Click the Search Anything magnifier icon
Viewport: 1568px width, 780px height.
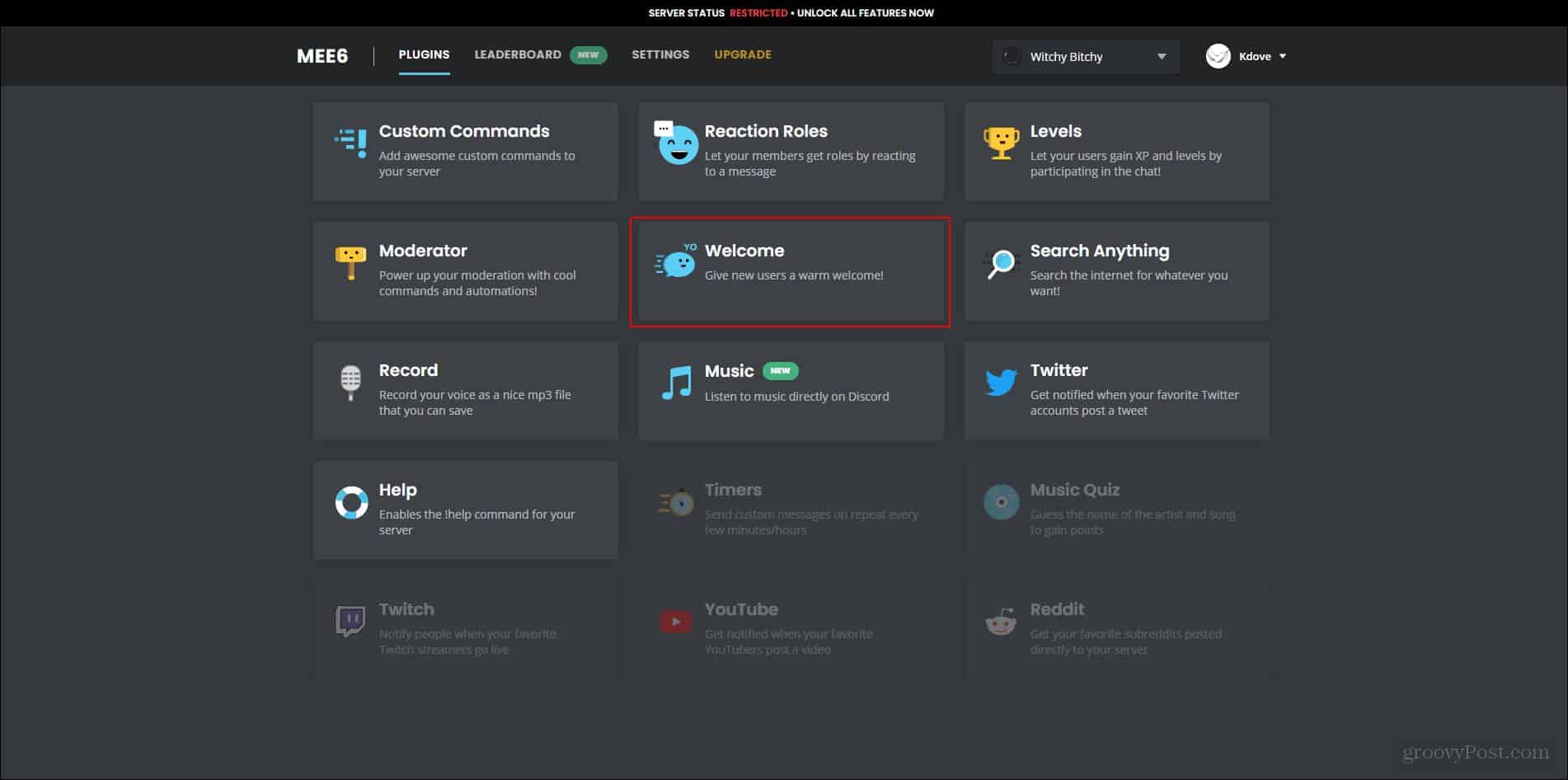(1002, 264)
